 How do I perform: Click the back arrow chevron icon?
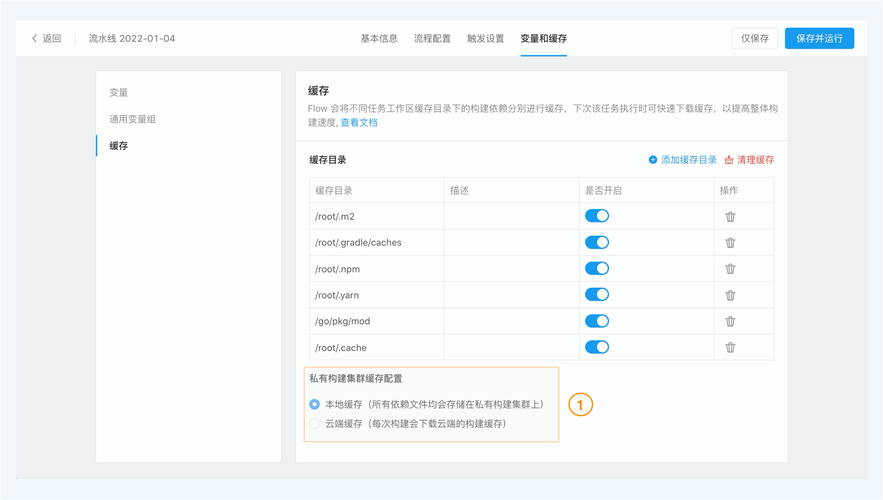[34, 38]
